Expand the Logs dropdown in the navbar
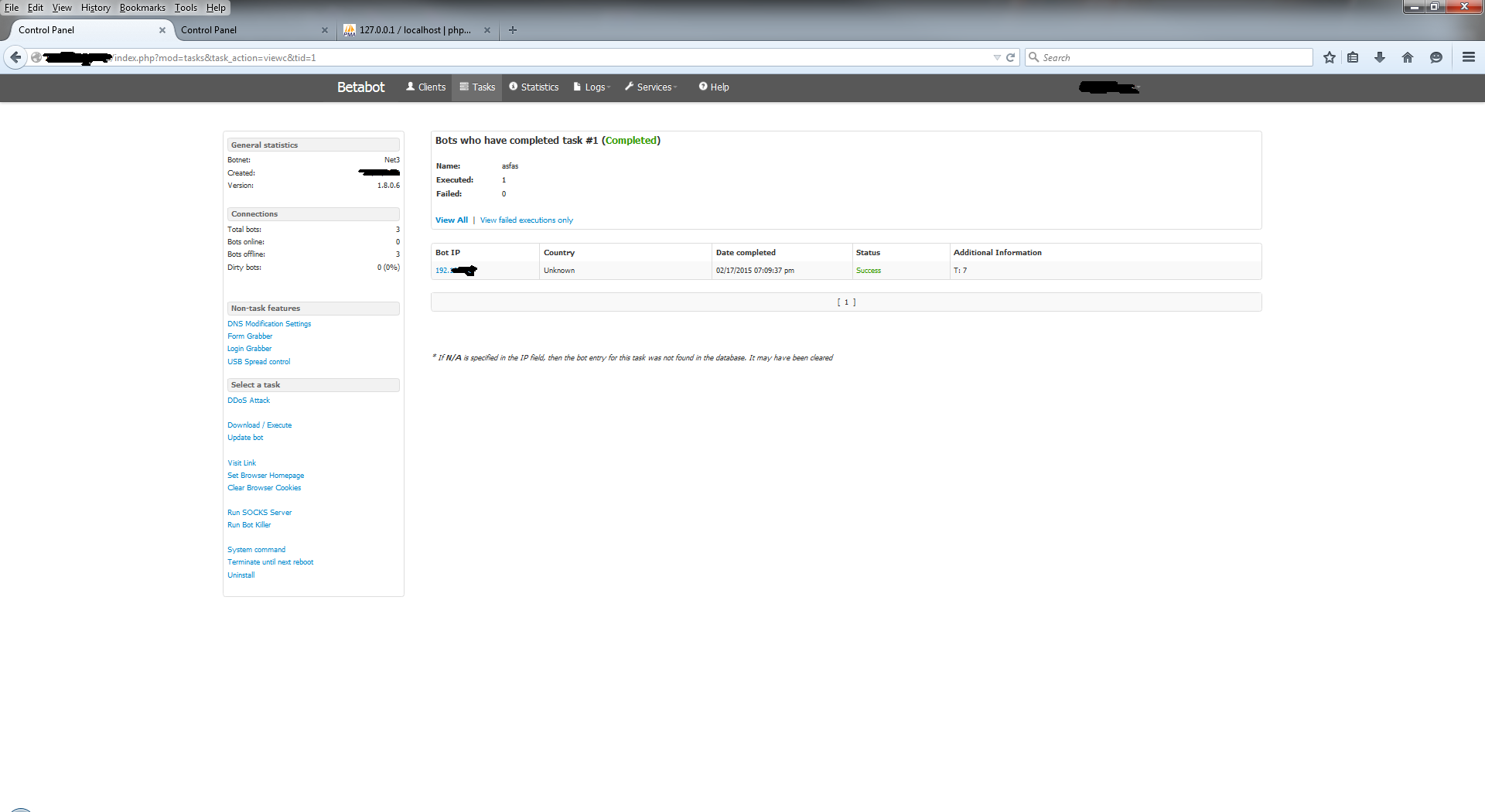 [x=592, y=87]
